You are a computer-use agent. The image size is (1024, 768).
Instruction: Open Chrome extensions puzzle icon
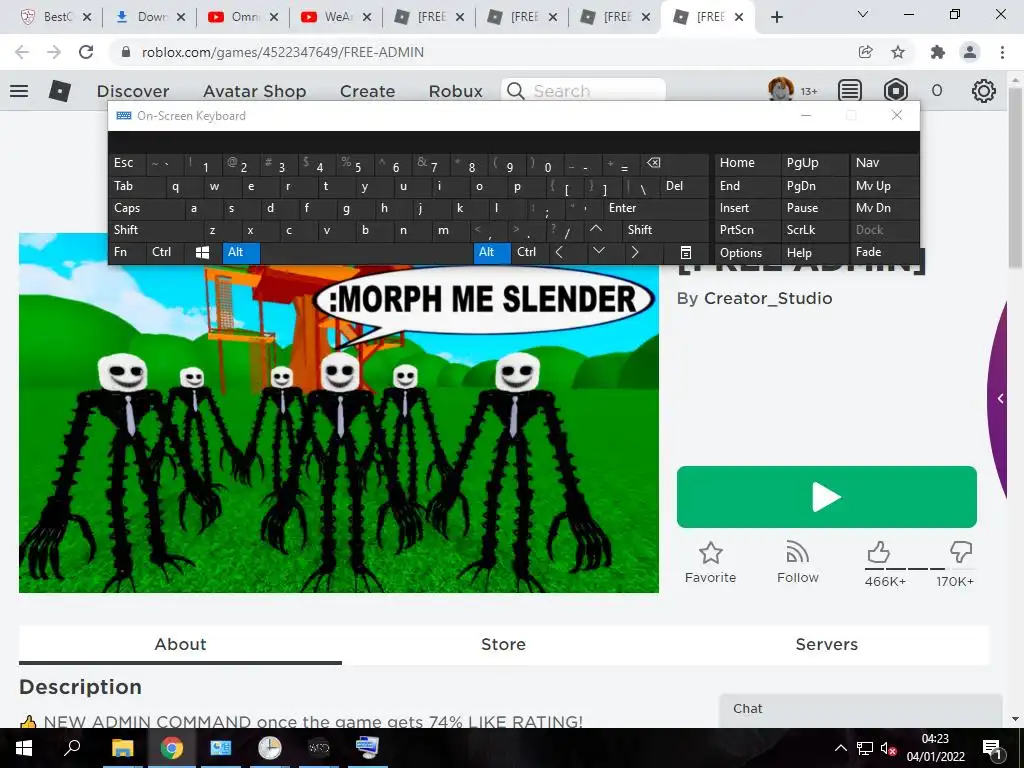click(x=938, y=52)
